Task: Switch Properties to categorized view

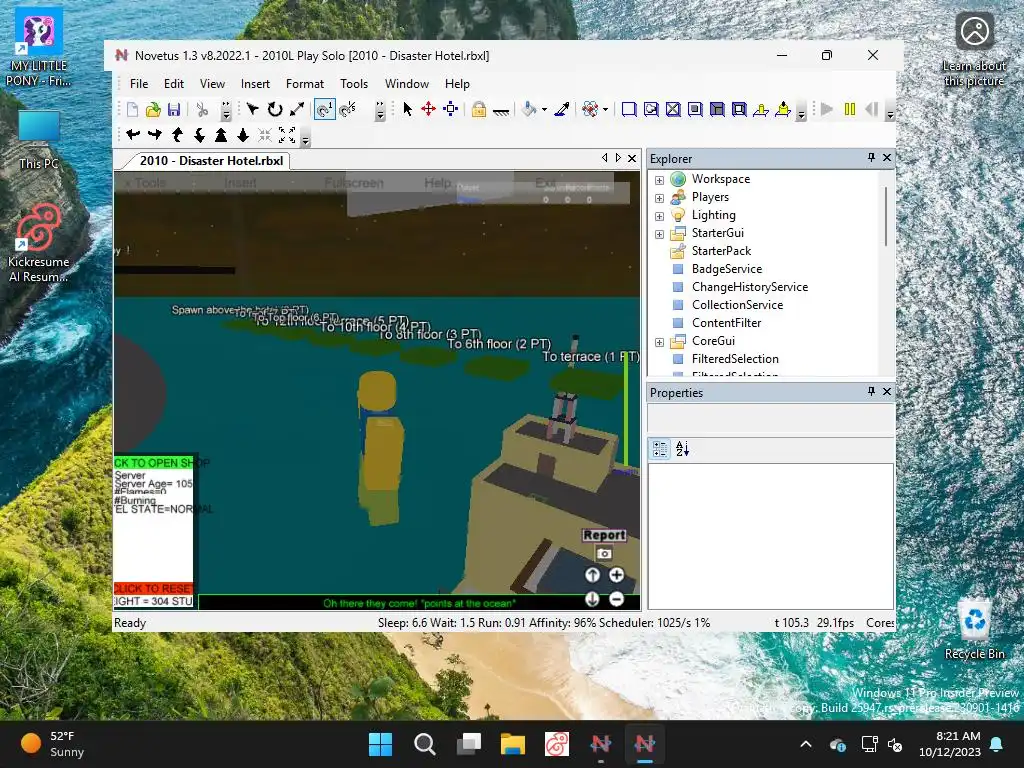Action: click(x=660, y=449)
